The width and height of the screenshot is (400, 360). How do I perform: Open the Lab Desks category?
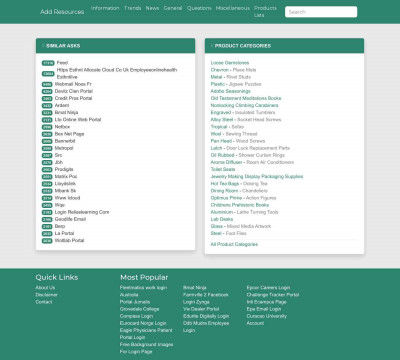222,219
